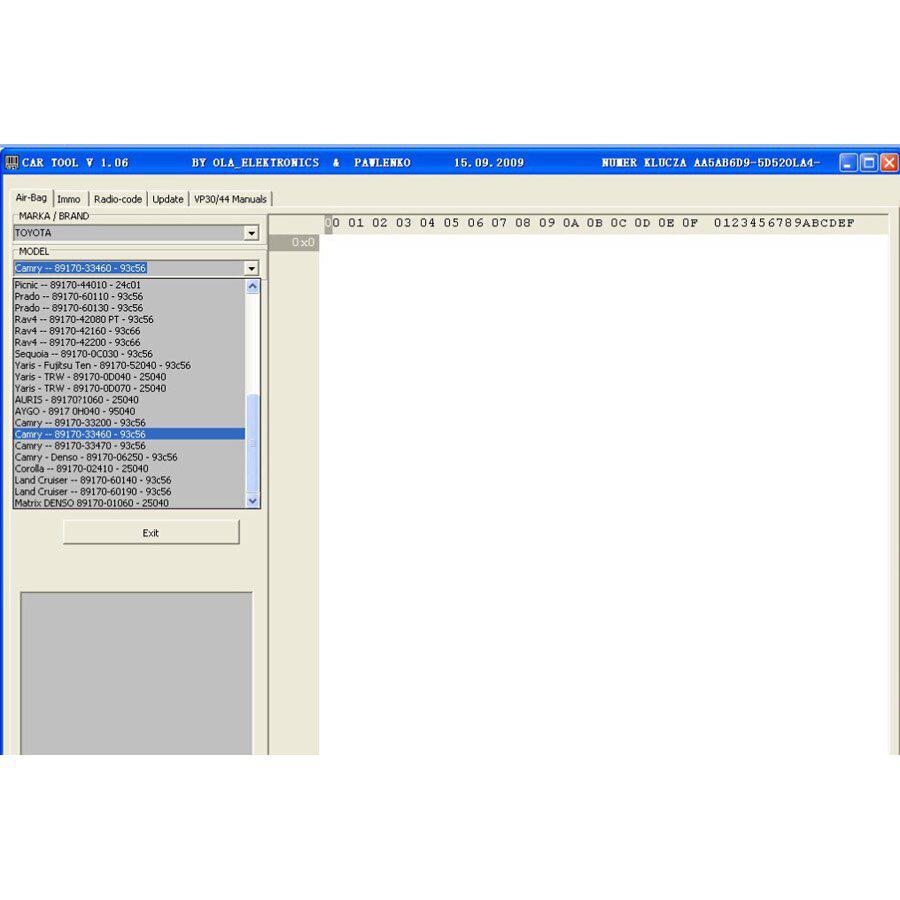
Task: Select Rav4 -- 89170-42200 - 93c66
Action: pyautogui.click(x=129, y=342)
